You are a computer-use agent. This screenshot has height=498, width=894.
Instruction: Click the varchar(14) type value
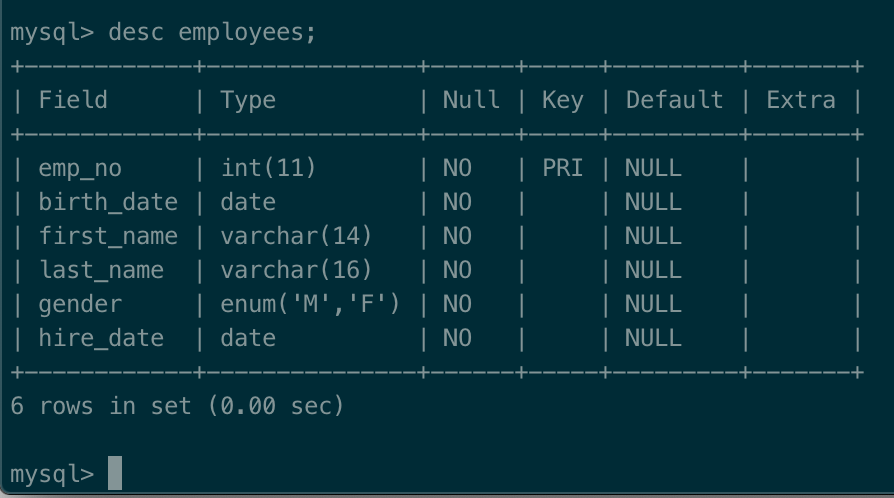coord(296,236)
